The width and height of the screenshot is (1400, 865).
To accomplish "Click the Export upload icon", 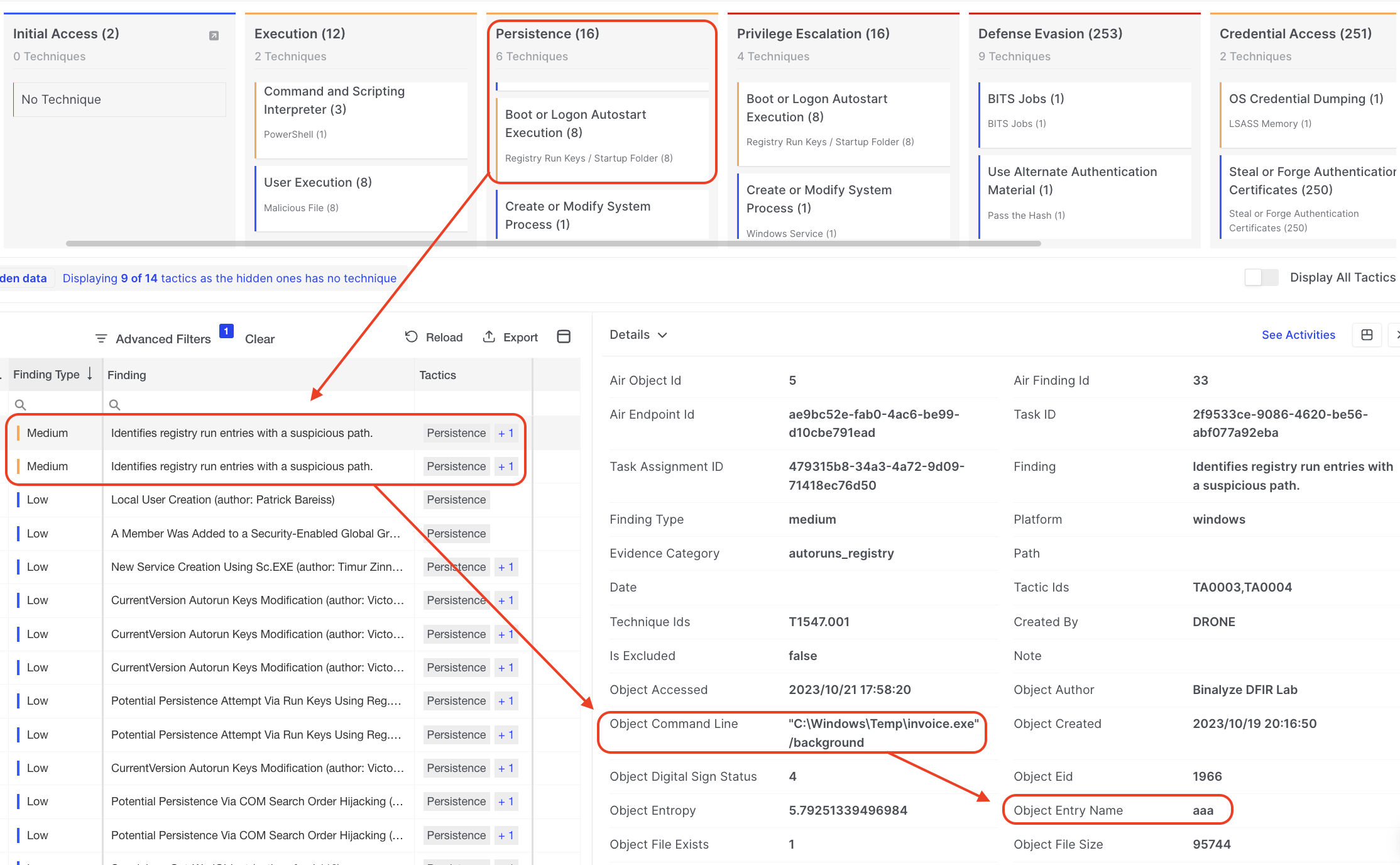I will pyautogui.click(x=489, y=337).
